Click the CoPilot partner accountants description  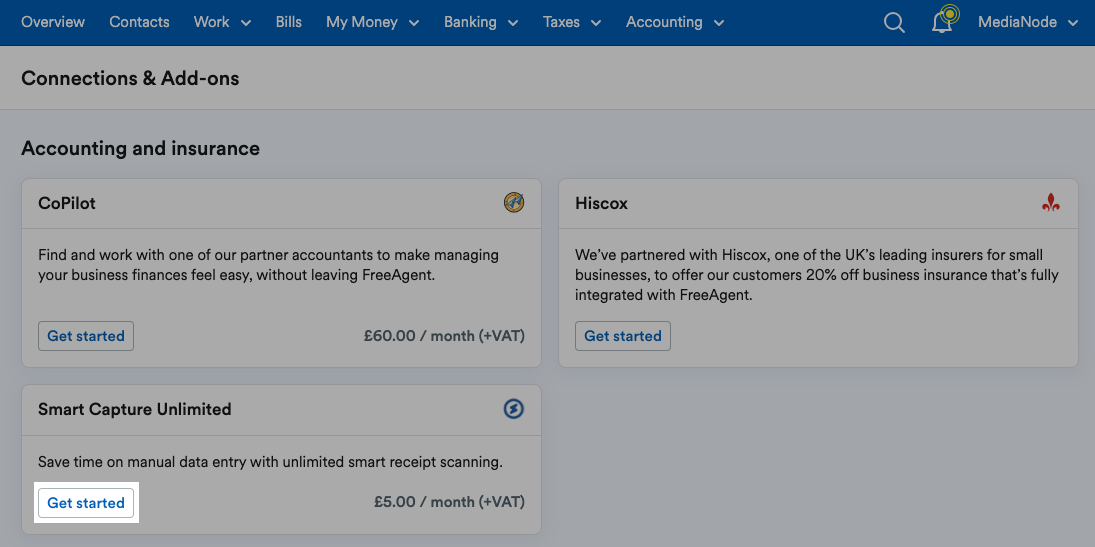click(x=269, y=265)
